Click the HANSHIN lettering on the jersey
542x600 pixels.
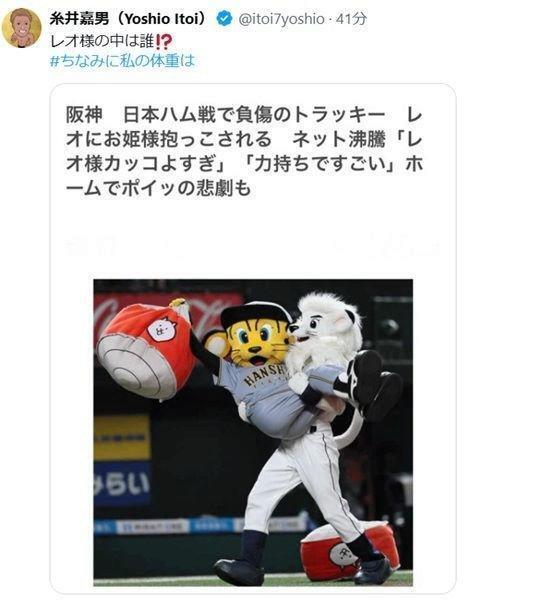[x=266, y=375]
